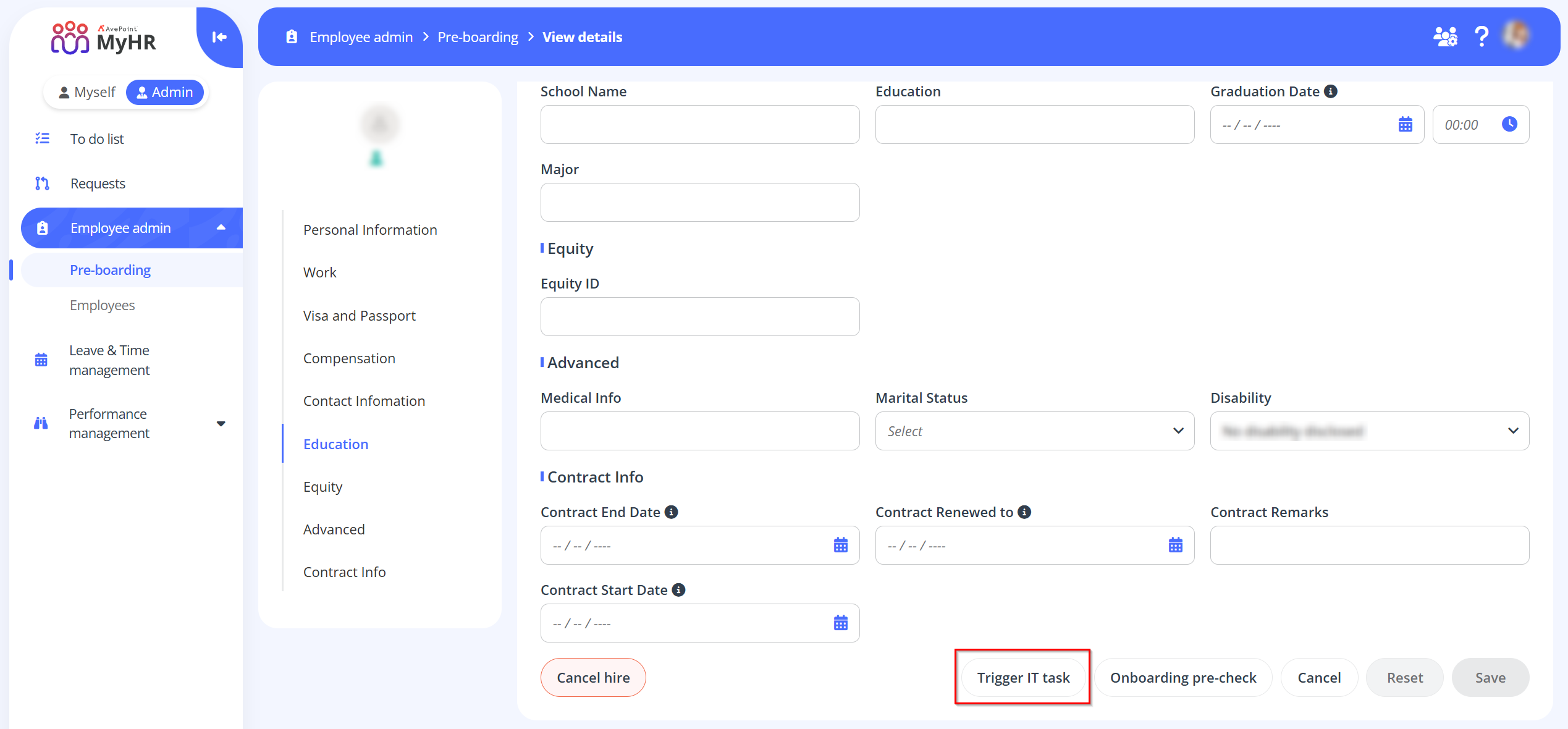Click the To do list checklist icon
Viewport: 1568px width, 729px height.
click(x=42, y=138)
